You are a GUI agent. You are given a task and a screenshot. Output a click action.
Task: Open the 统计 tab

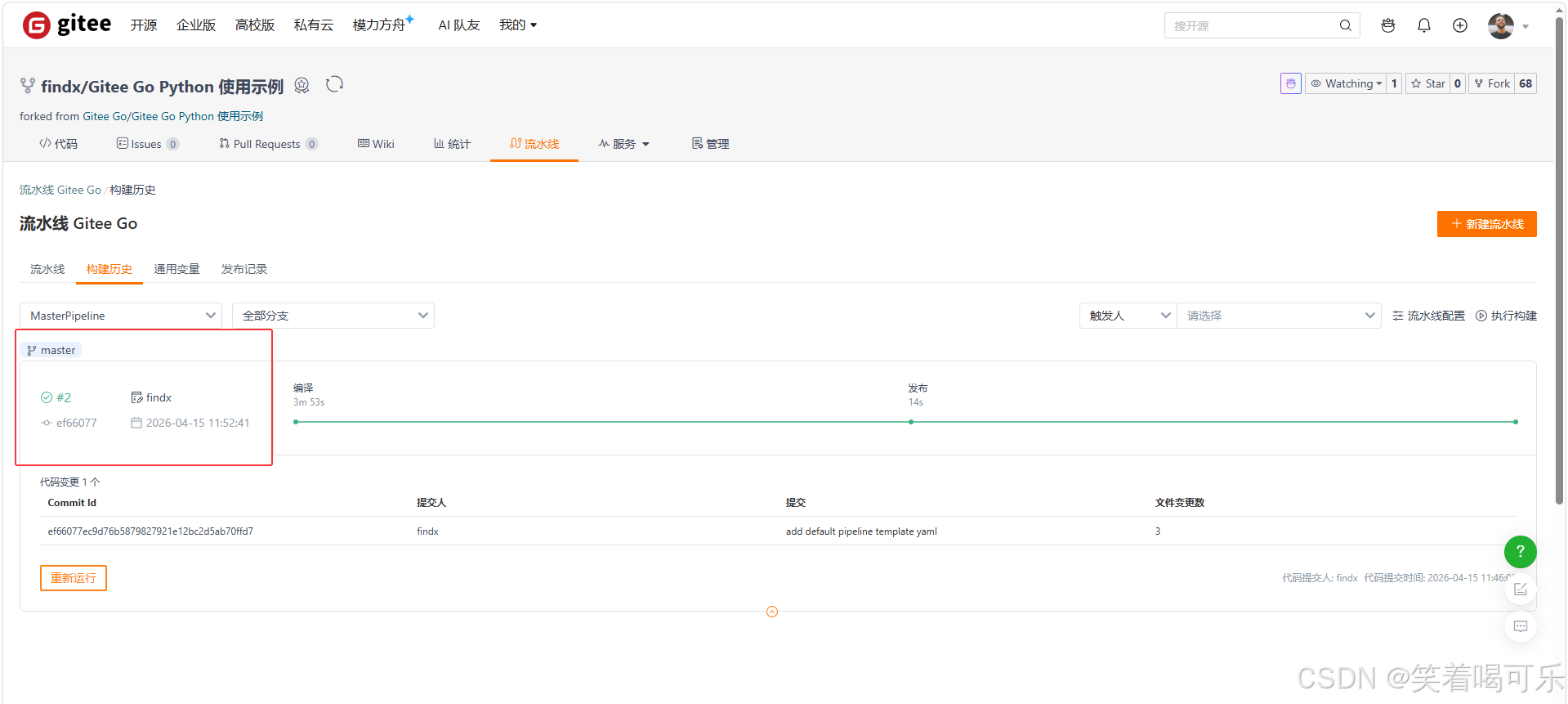tap(452, 144)
